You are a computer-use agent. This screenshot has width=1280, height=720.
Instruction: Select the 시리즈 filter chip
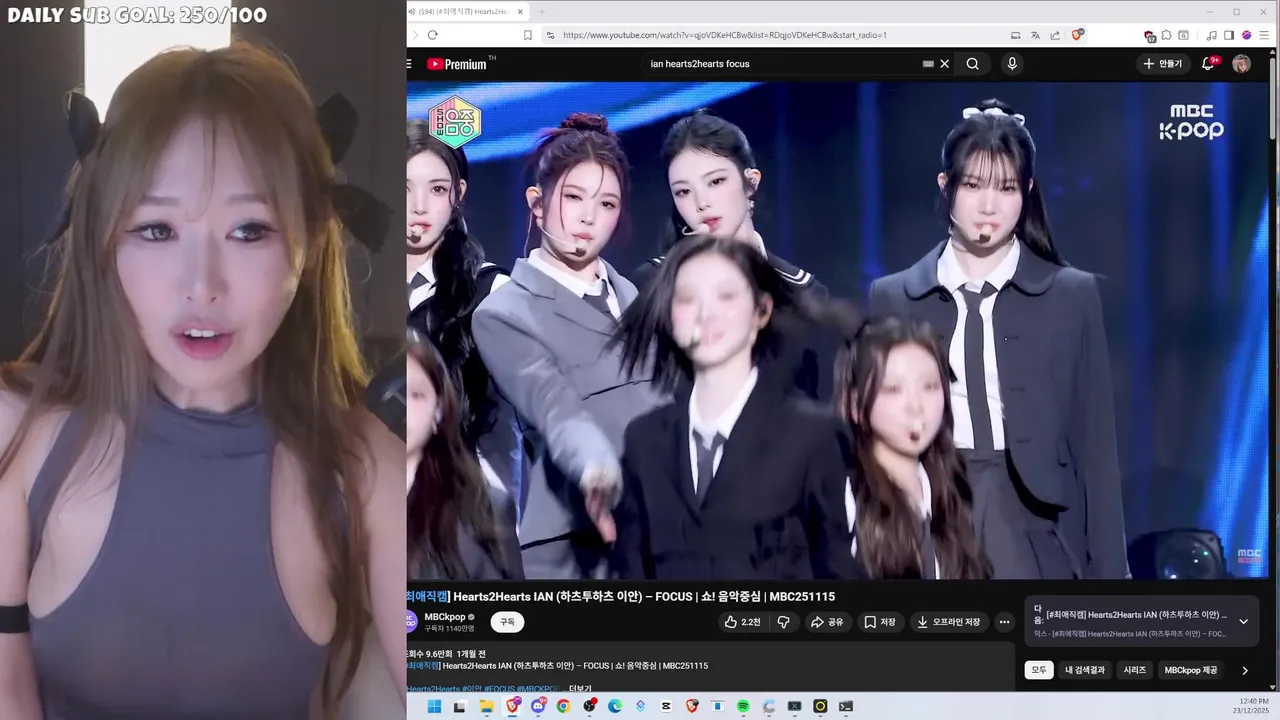point(1135,670)
